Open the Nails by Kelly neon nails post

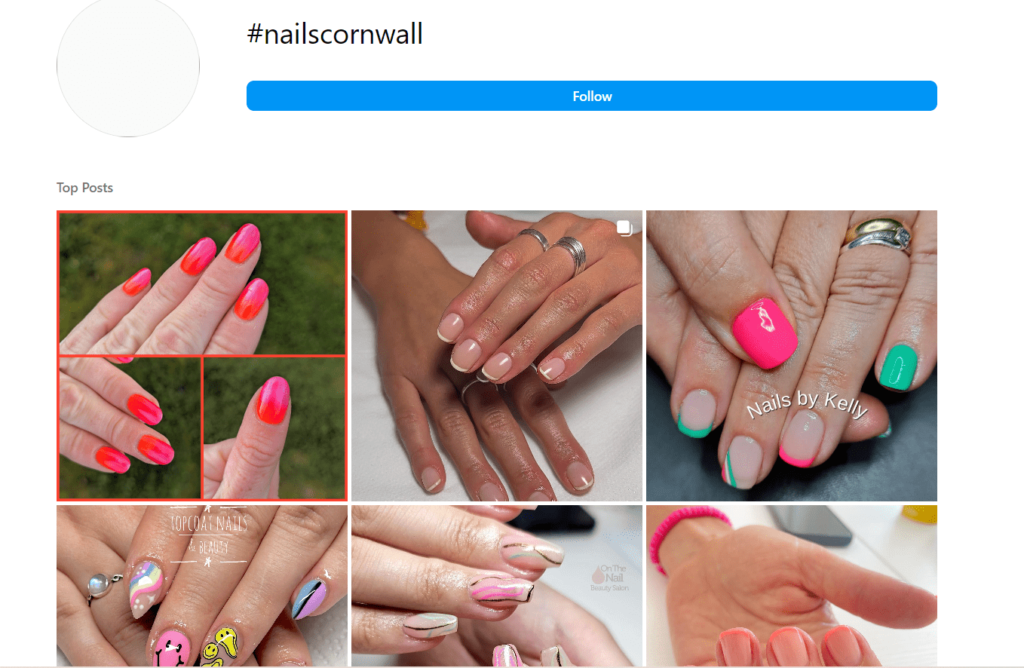[x=792, y=355]
